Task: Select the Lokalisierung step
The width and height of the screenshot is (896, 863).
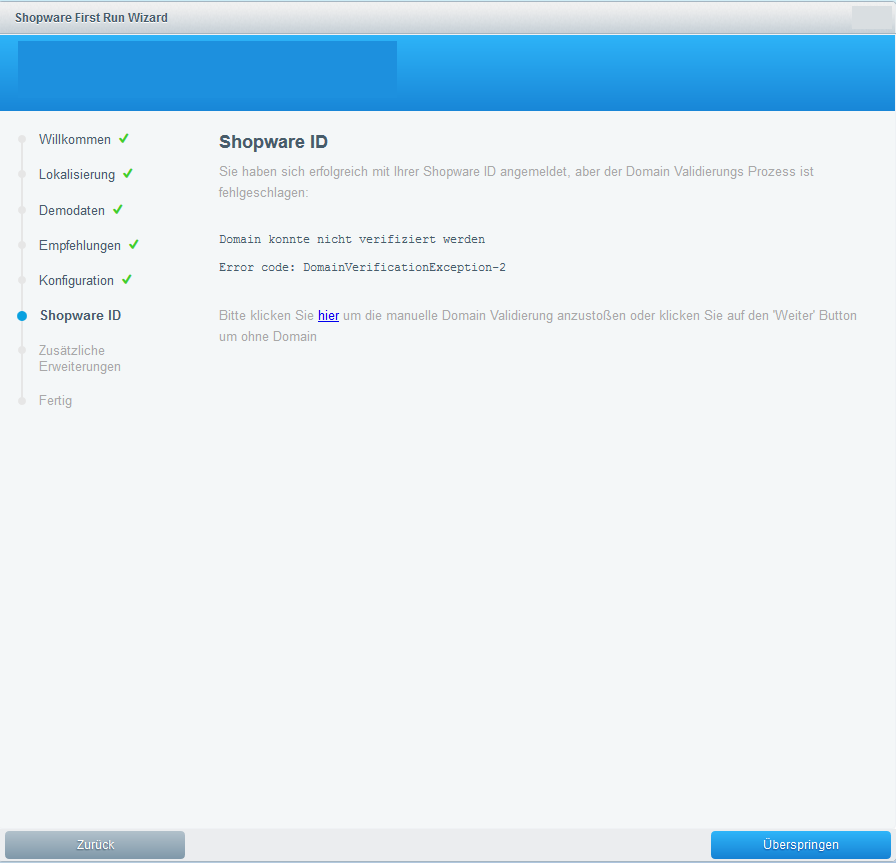Action: [77, 174]
